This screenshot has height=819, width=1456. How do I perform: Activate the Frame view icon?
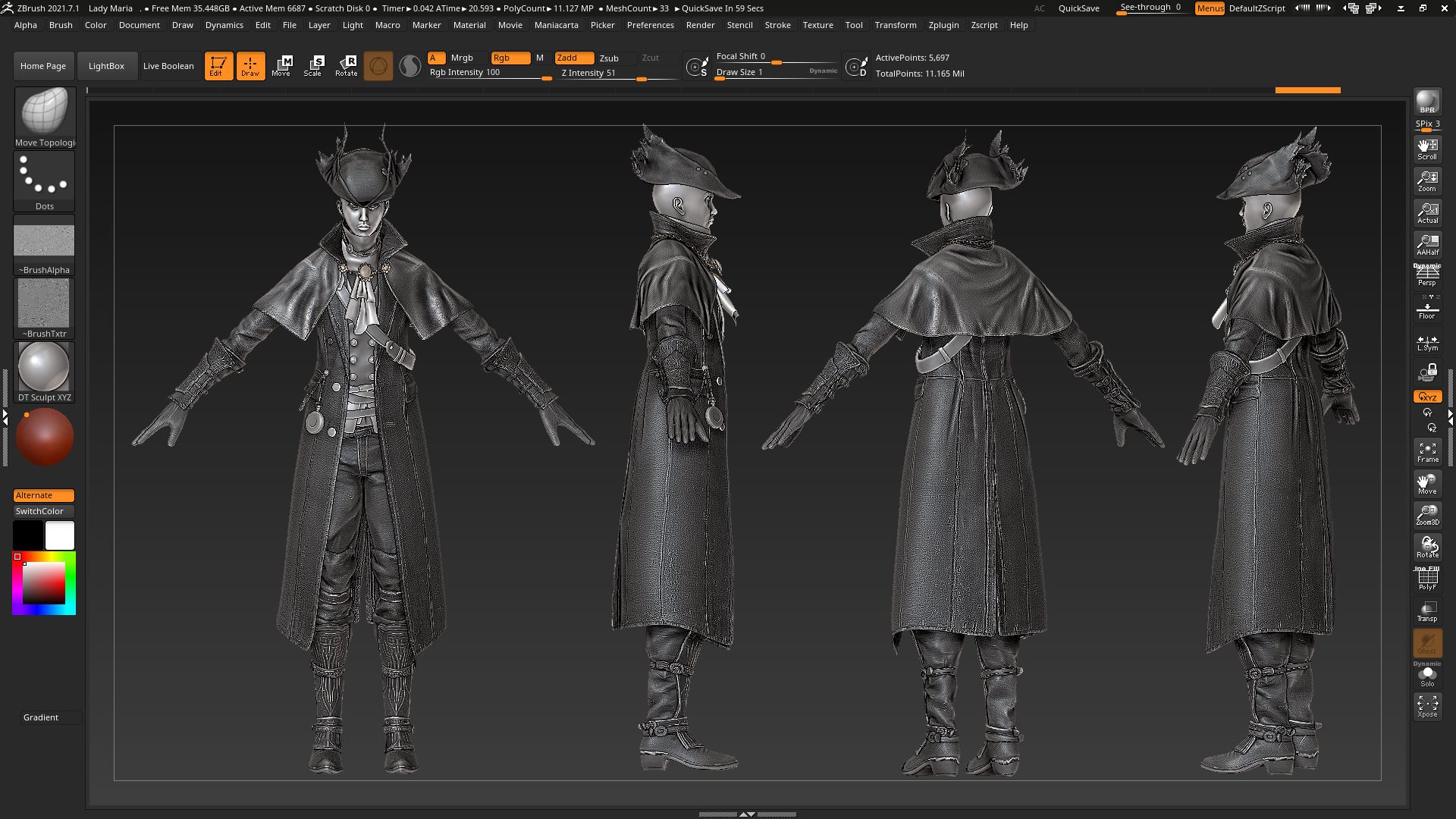click(1427, 452)
